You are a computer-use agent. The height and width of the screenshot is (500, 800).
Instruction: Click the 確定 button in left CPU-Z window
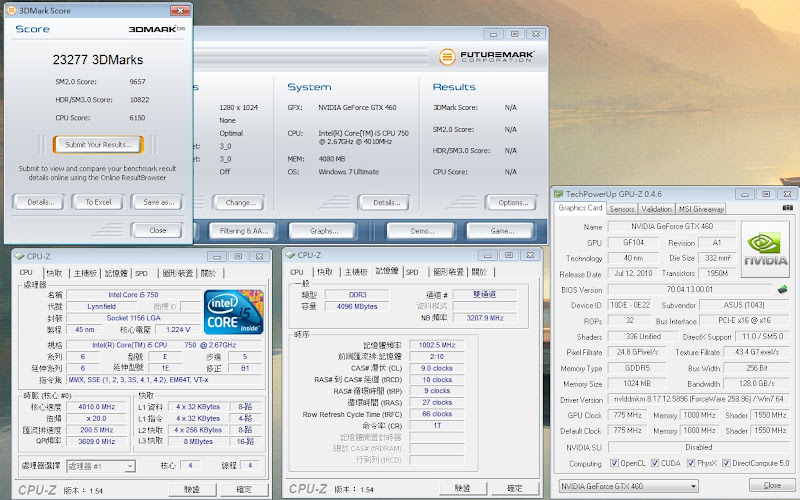click(244, 489)
